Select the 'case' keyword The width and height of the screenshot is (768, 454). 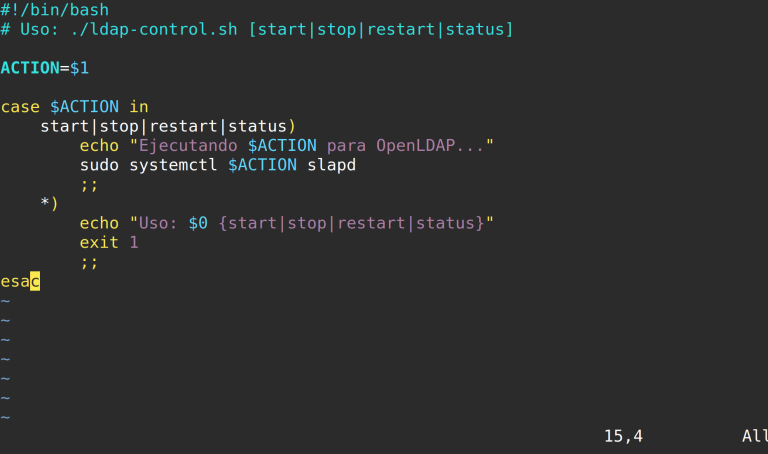pos(20,106)
